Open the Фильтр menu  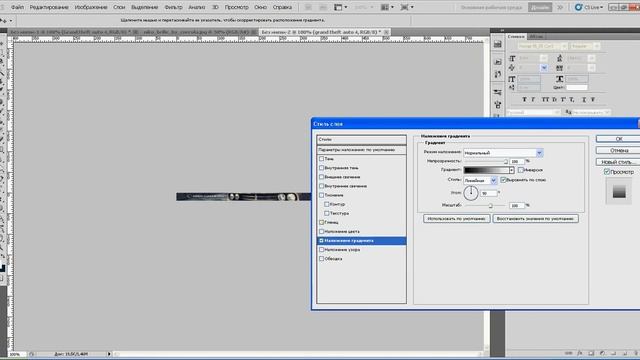[173, 7]
